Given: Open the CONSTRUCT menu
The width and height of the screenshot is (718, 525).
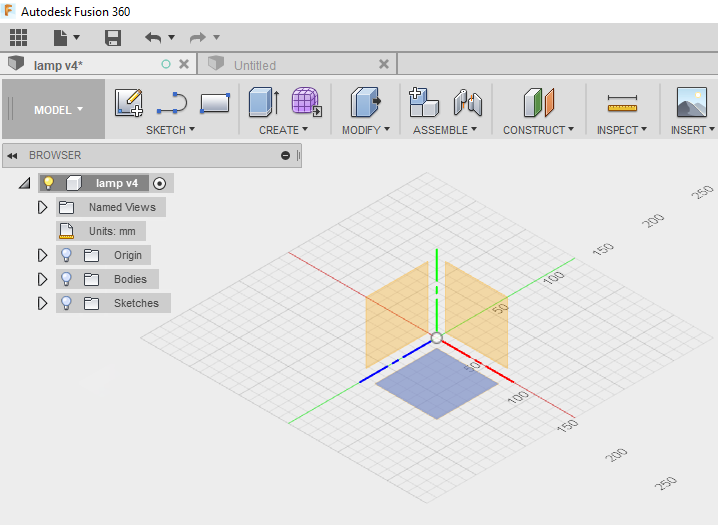Looking at the screenshot, I should (x=538, y=130).
